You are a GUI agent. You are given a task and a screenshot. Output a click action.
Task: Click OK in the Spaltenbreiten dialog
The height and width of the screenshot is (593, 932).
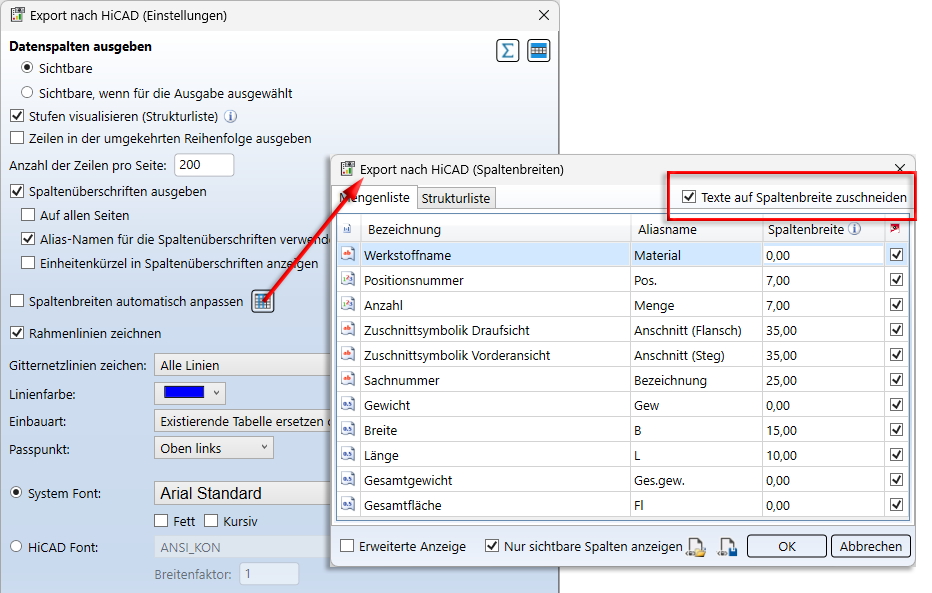[x=786, y=546]
